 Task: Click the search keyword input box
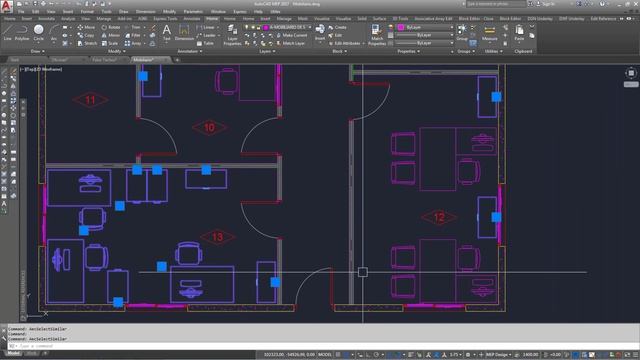(496, 4)
